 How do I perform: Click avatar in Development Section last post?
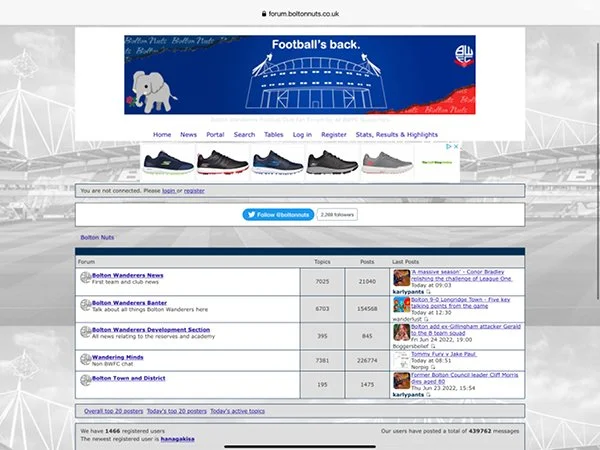(x=401, y=332)
